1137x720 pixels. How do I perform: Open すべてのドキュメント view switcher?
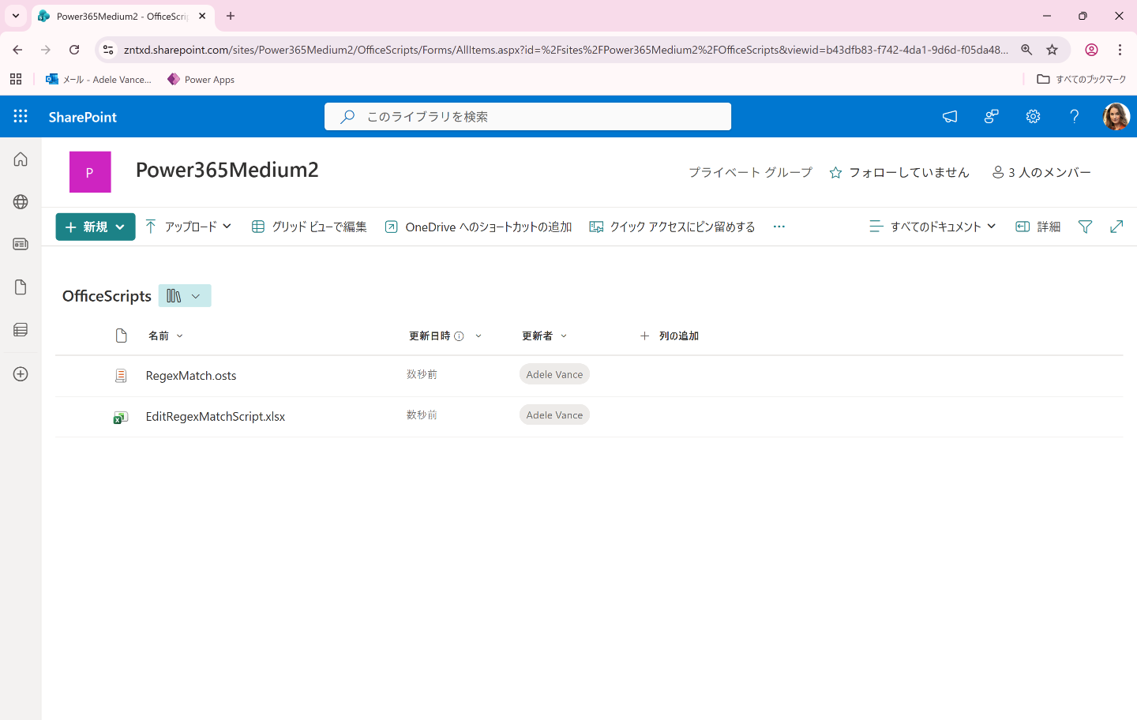pyautogui.click(x=932, y=227)
